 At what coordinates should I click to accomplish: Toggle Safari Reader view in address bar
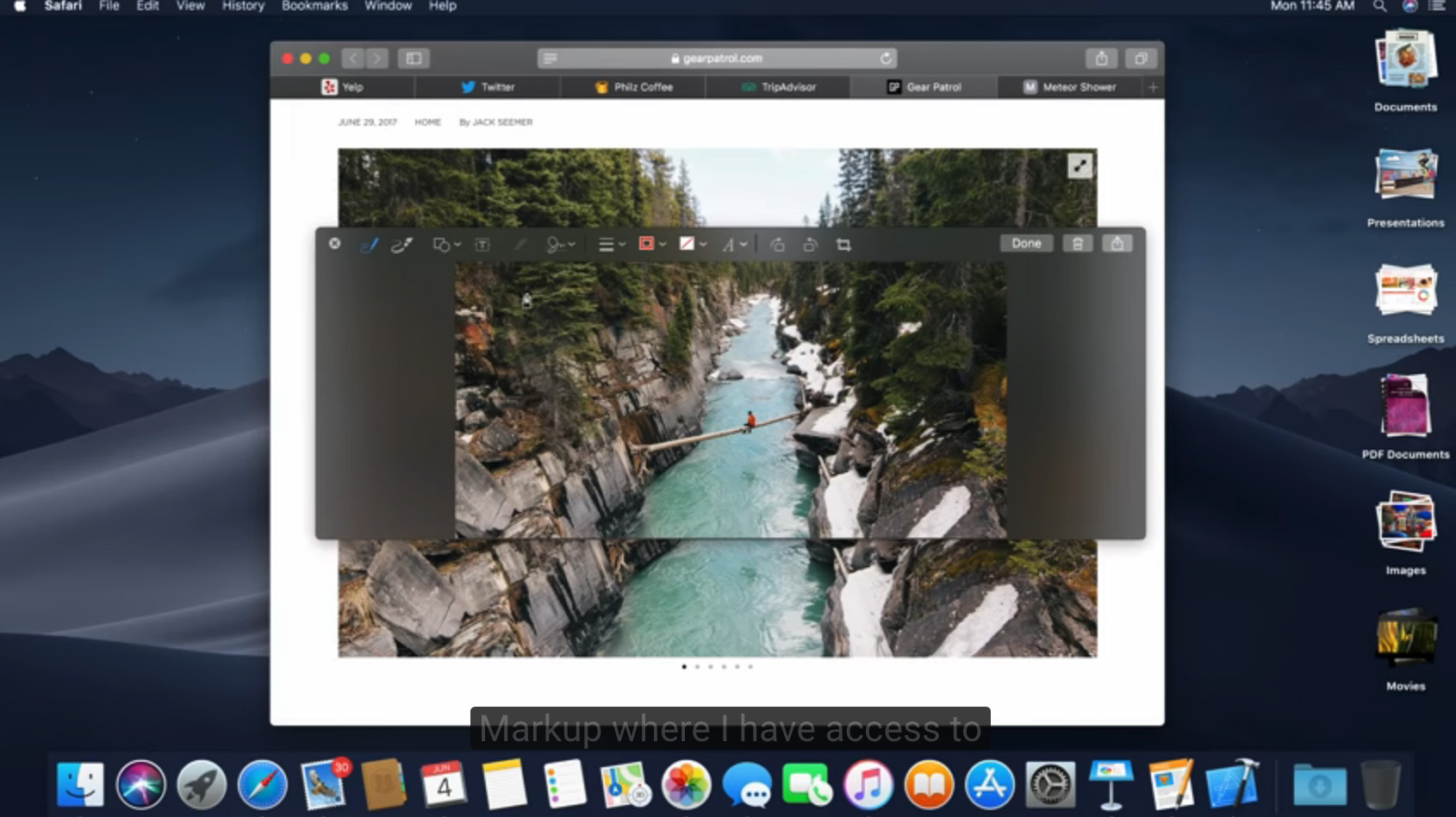point(551,59)
